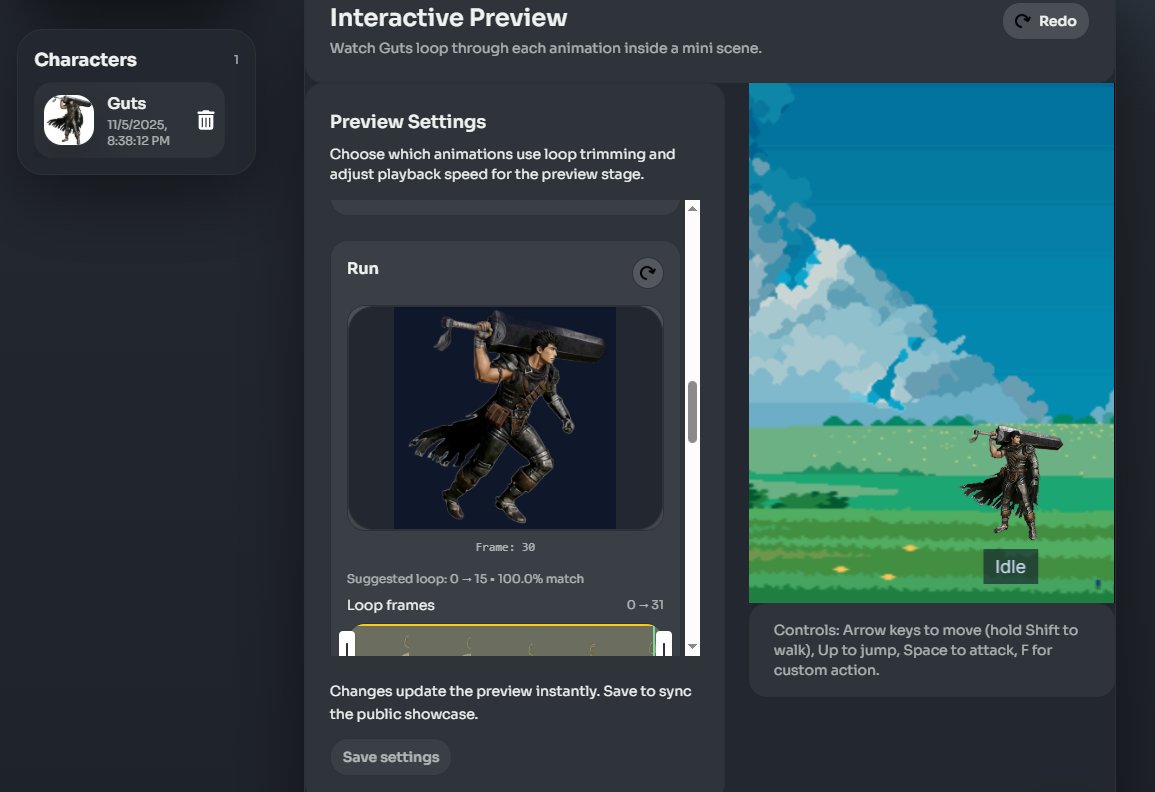Screen dimensions: 1155x792
Task: Click the Idle state label in scene
Action: point(1010,567)
